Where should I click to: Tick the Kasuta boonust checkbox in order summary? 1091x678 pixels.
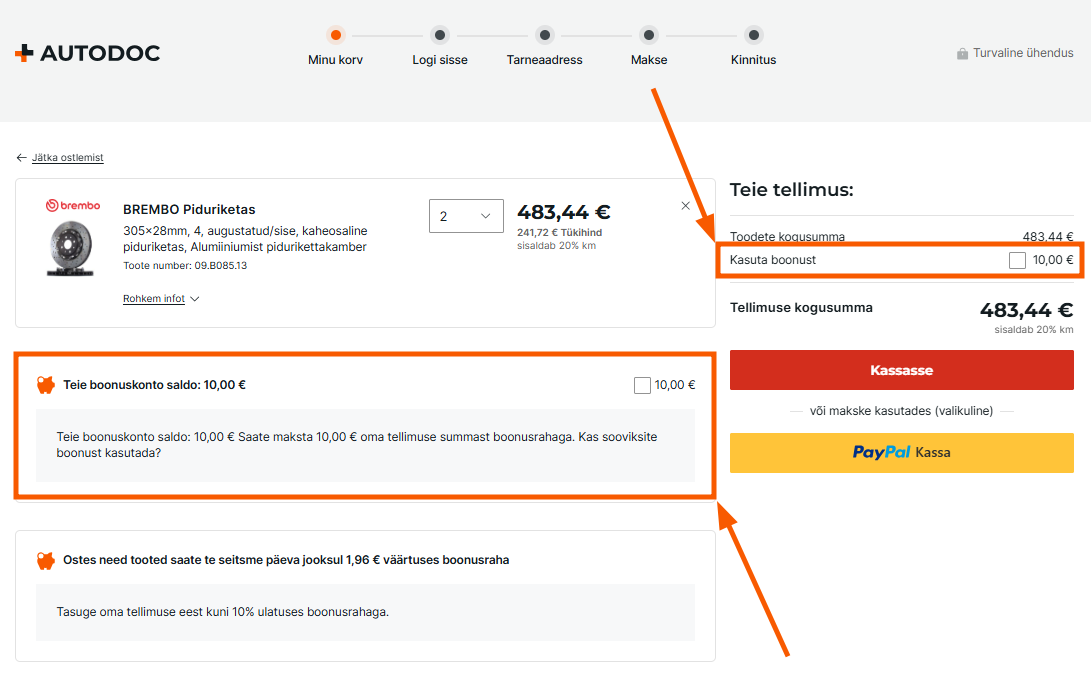point(1017,260)
